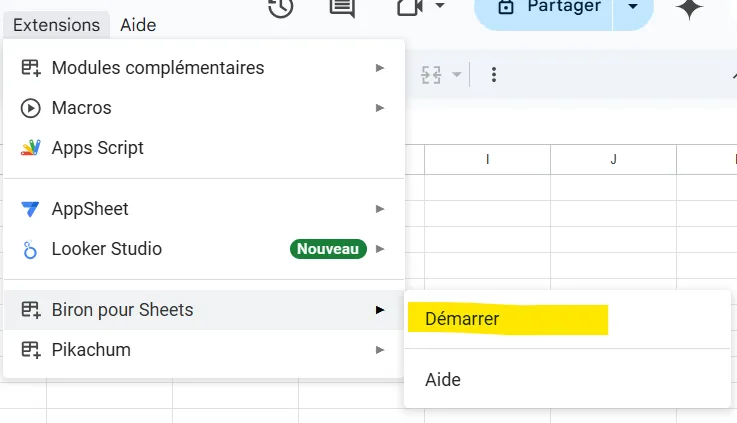
Task: Select Biron pour Sheets entry
Action: coord(204,310)
